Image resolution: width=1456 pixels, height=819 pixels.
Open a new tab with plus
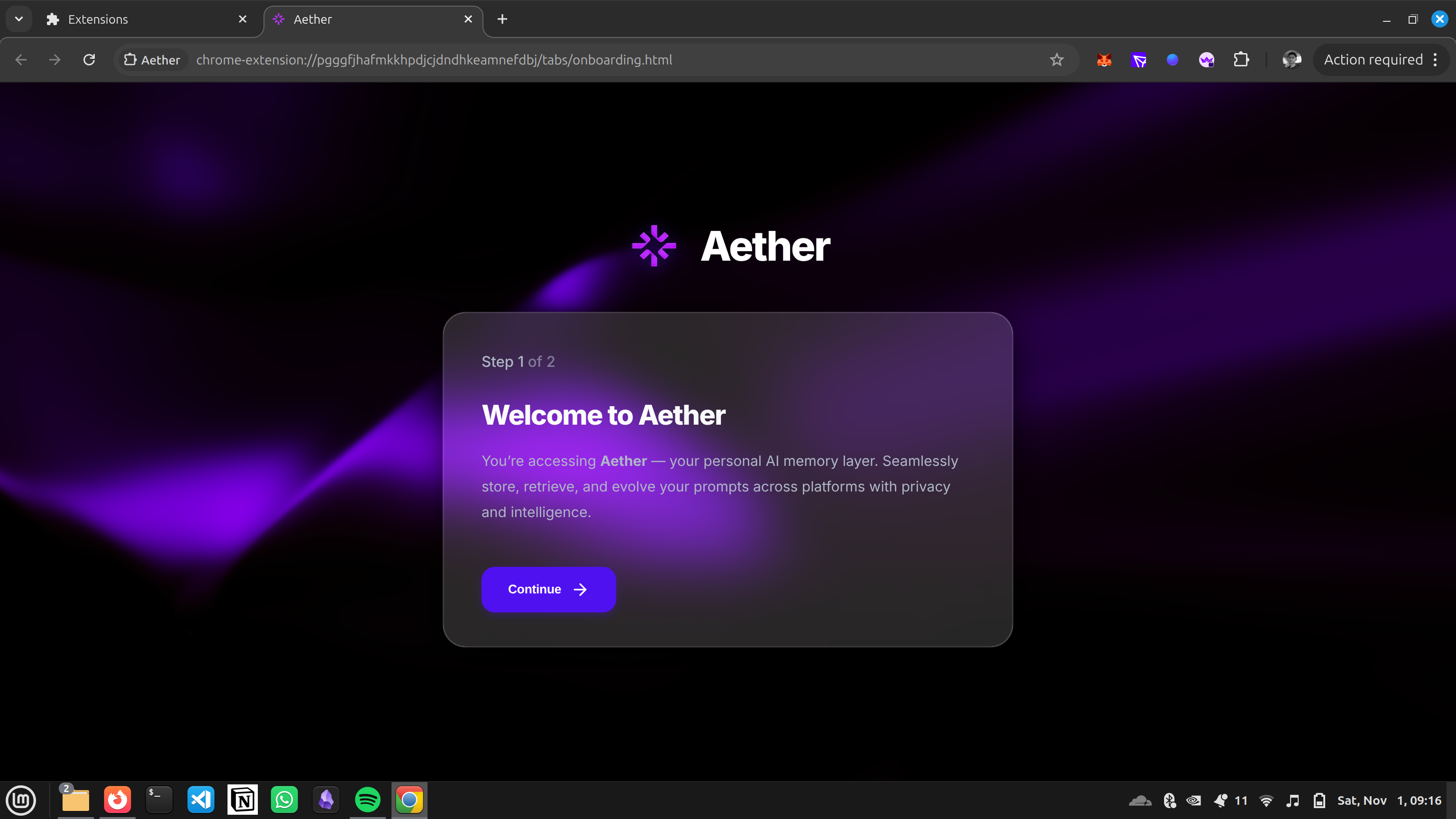click(502, 19)
